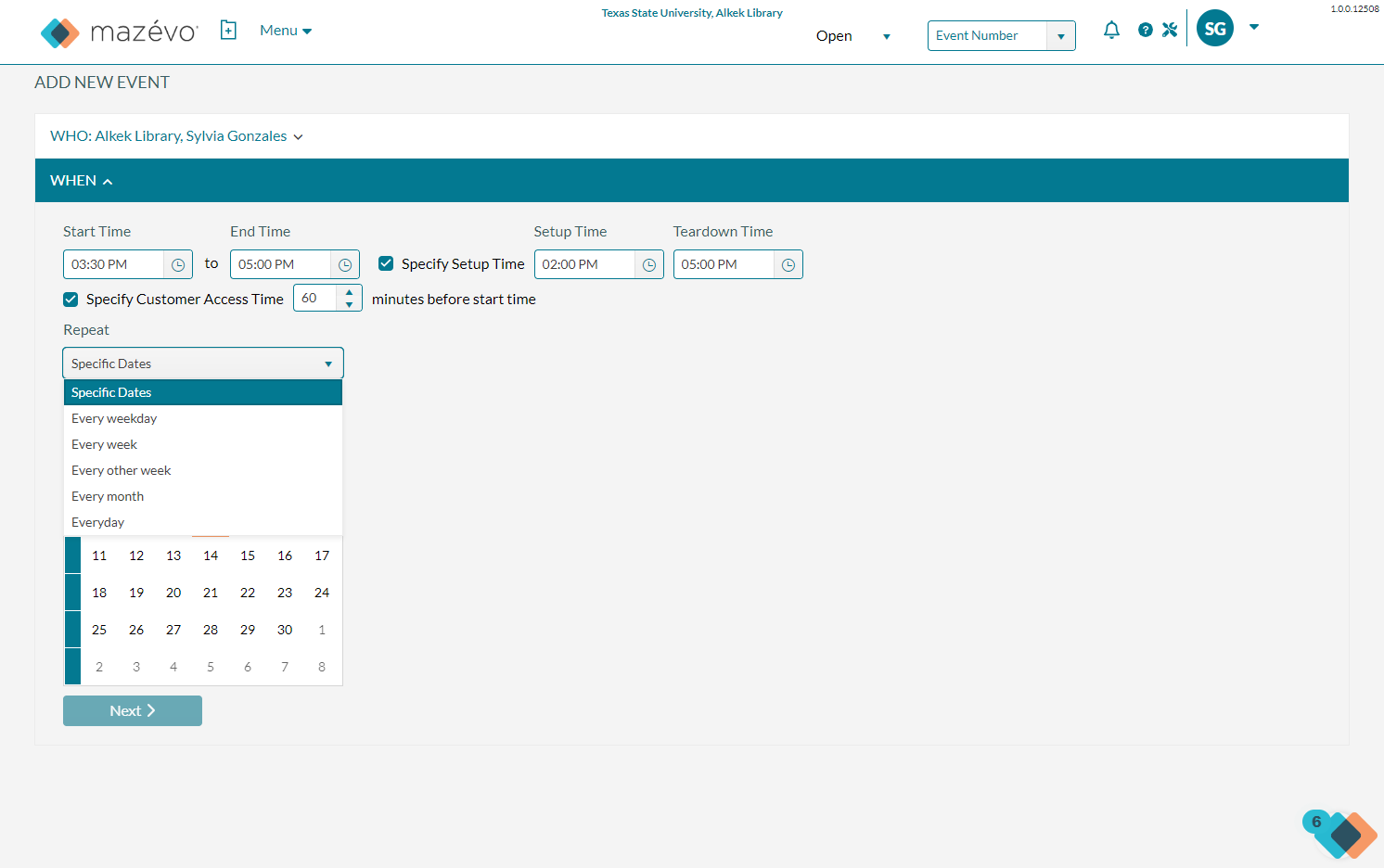
Task: Open the chat widget with badge 6
Action: coord(1340,833)
